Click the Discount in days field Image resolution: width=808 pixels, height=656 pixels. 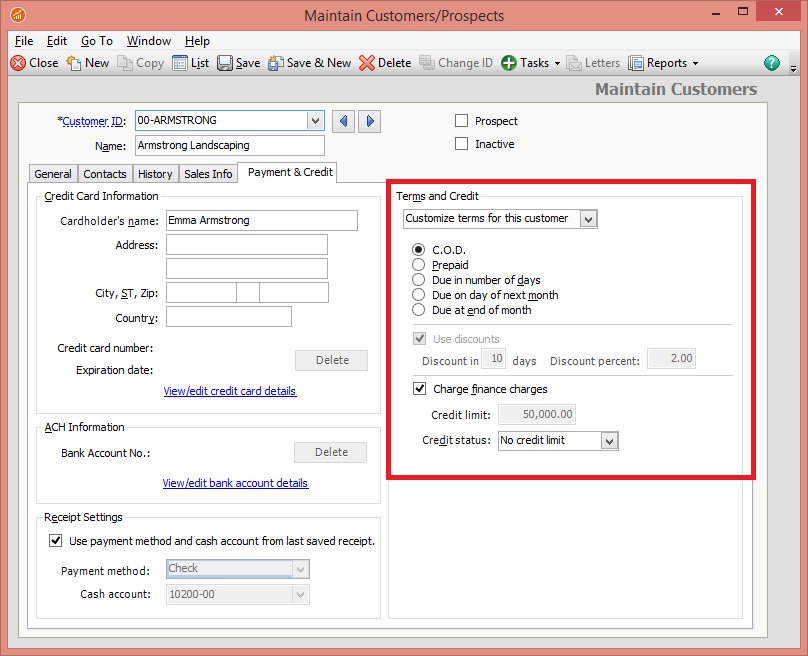pos(493,359)
